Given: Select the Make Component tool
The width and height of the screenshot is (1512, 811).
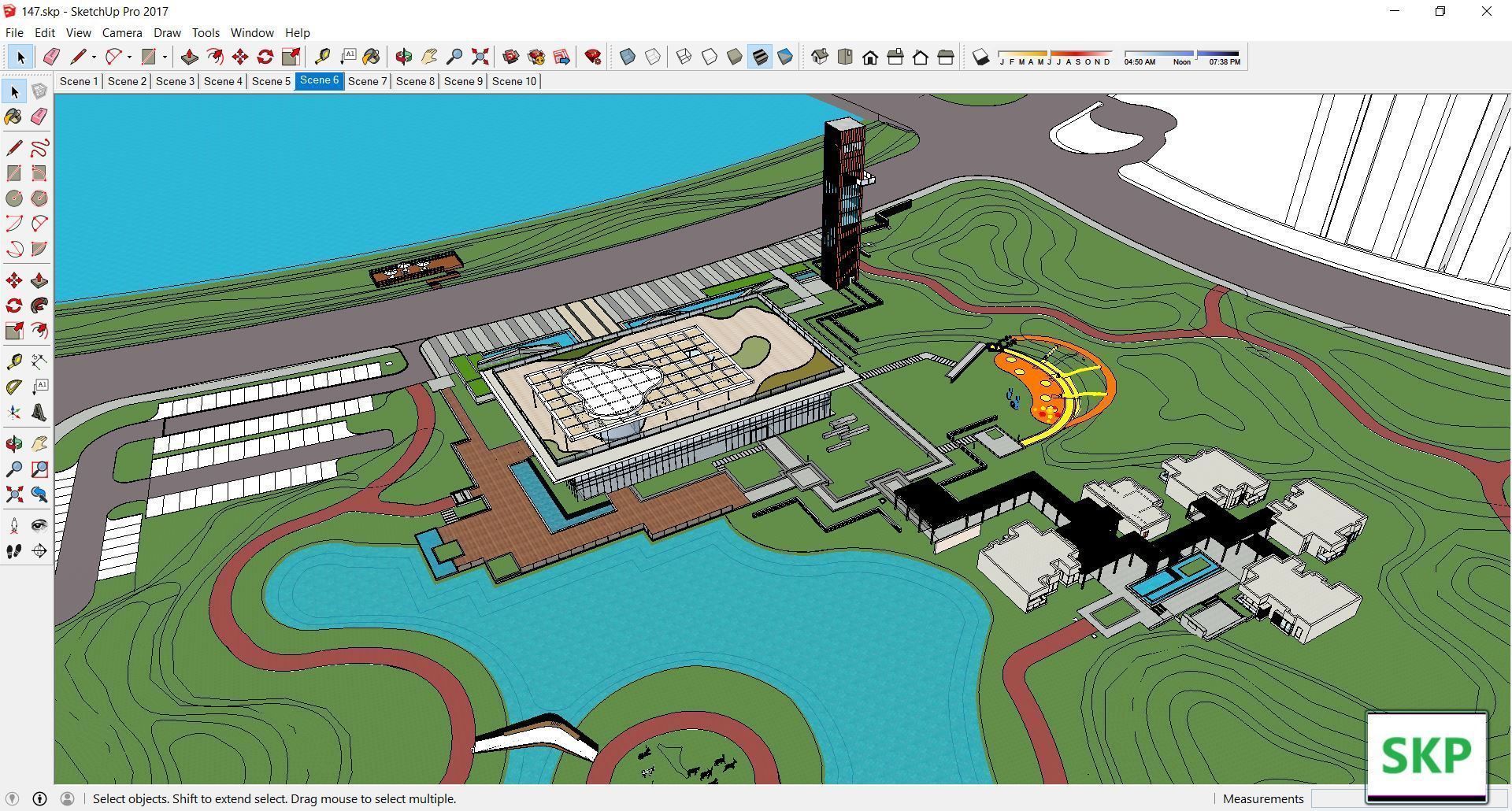Looking at the screenshot, I should tap(39, 91).
